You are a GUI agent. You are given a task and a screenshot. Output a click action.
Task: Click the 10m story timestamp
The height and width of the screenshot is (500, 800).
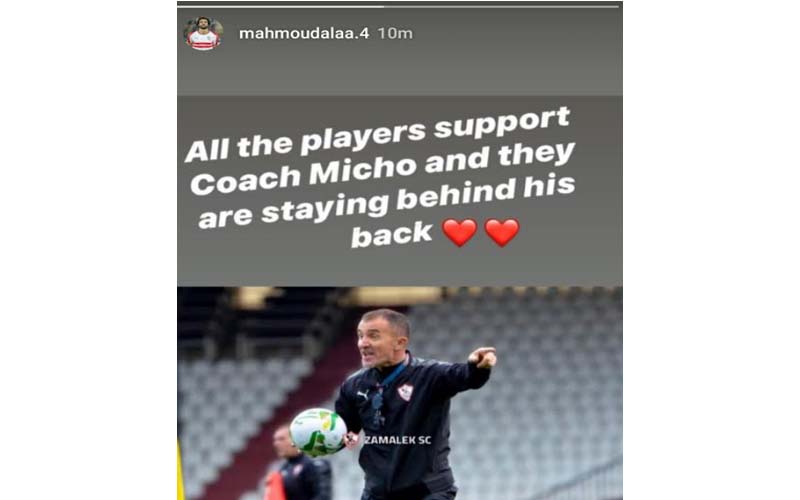coord(395,34)
